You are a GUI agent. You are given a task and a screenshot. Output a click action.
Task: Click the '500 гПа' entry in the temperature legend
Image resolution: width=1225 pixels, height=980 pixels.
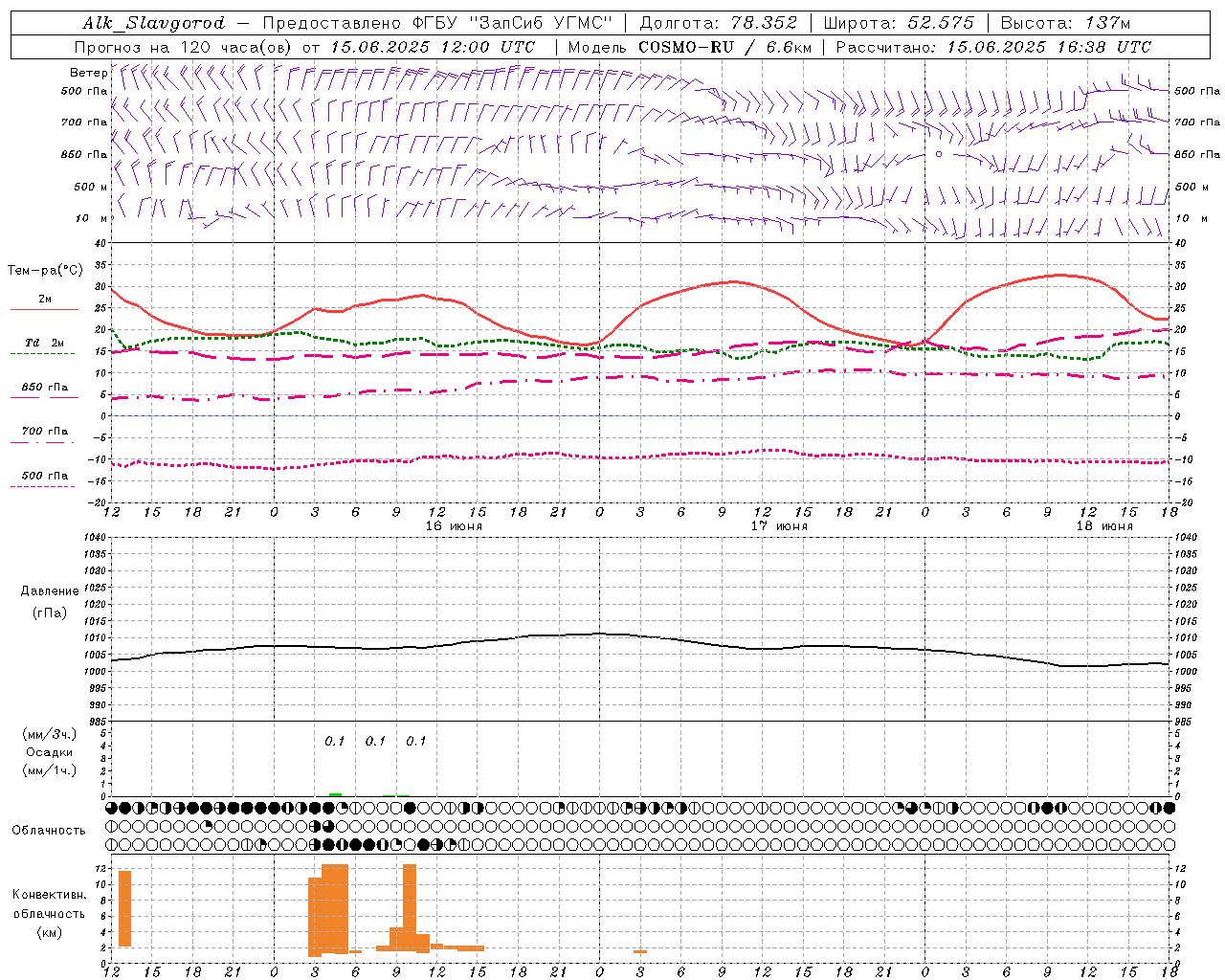point(45,476)
